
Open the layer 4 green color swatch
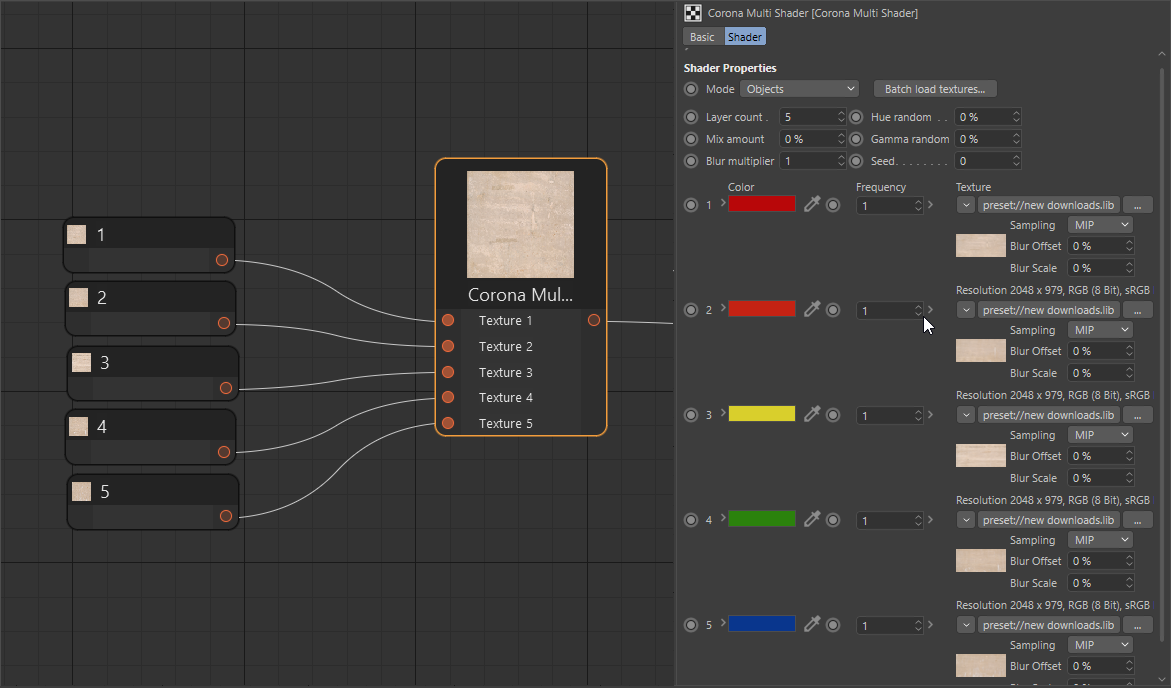pos(762,518)
